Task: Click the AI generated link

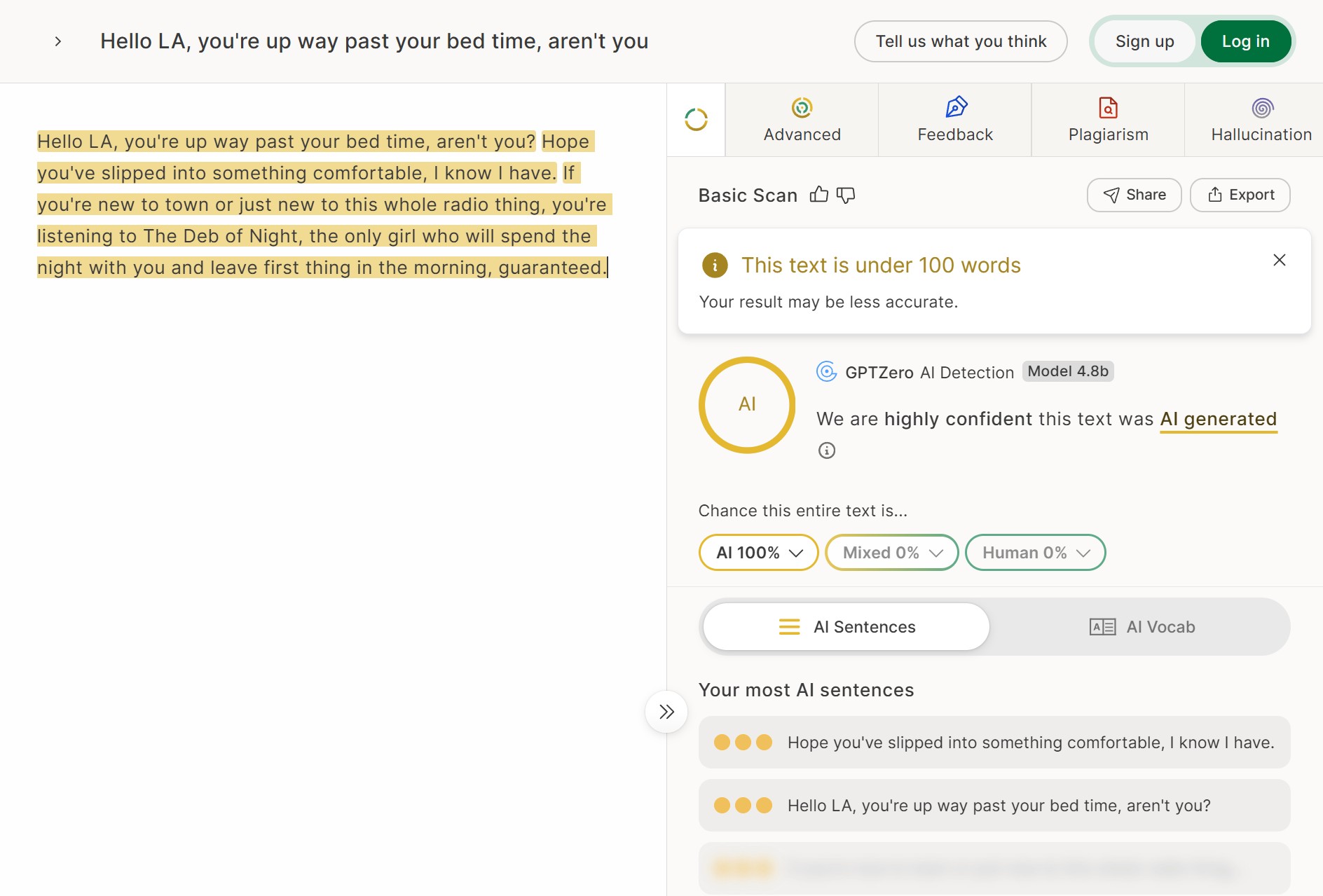Action: coord(1219,419)
